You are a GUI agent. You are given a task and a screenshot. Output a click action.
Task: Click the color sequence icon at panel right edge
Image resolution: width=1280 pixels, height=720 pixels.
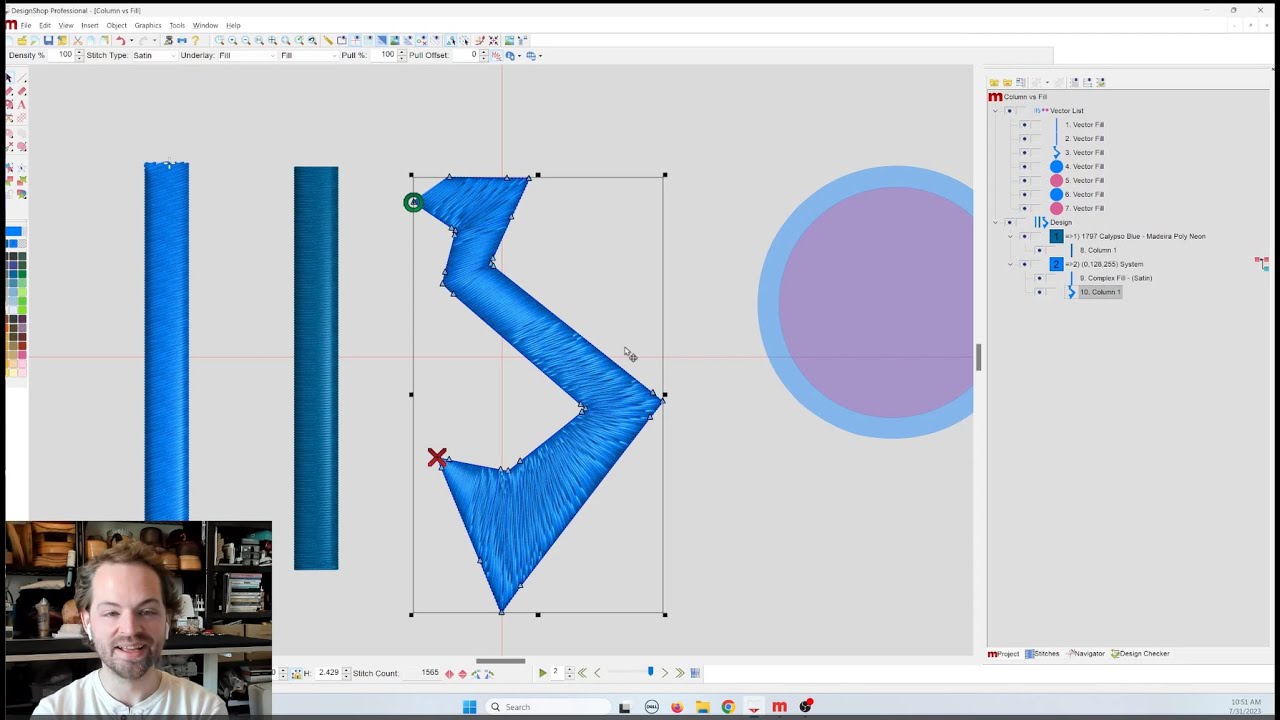pyautogui.click(x=1262, y=263)
